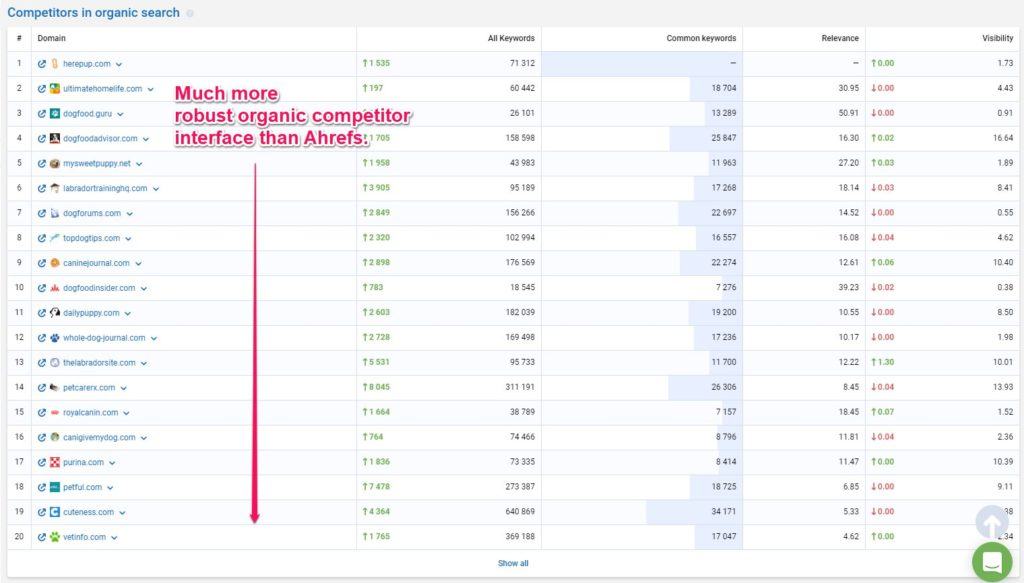Open dogfoodinsider.com external link icon
1024x583 pixels.
pos(42,288)
